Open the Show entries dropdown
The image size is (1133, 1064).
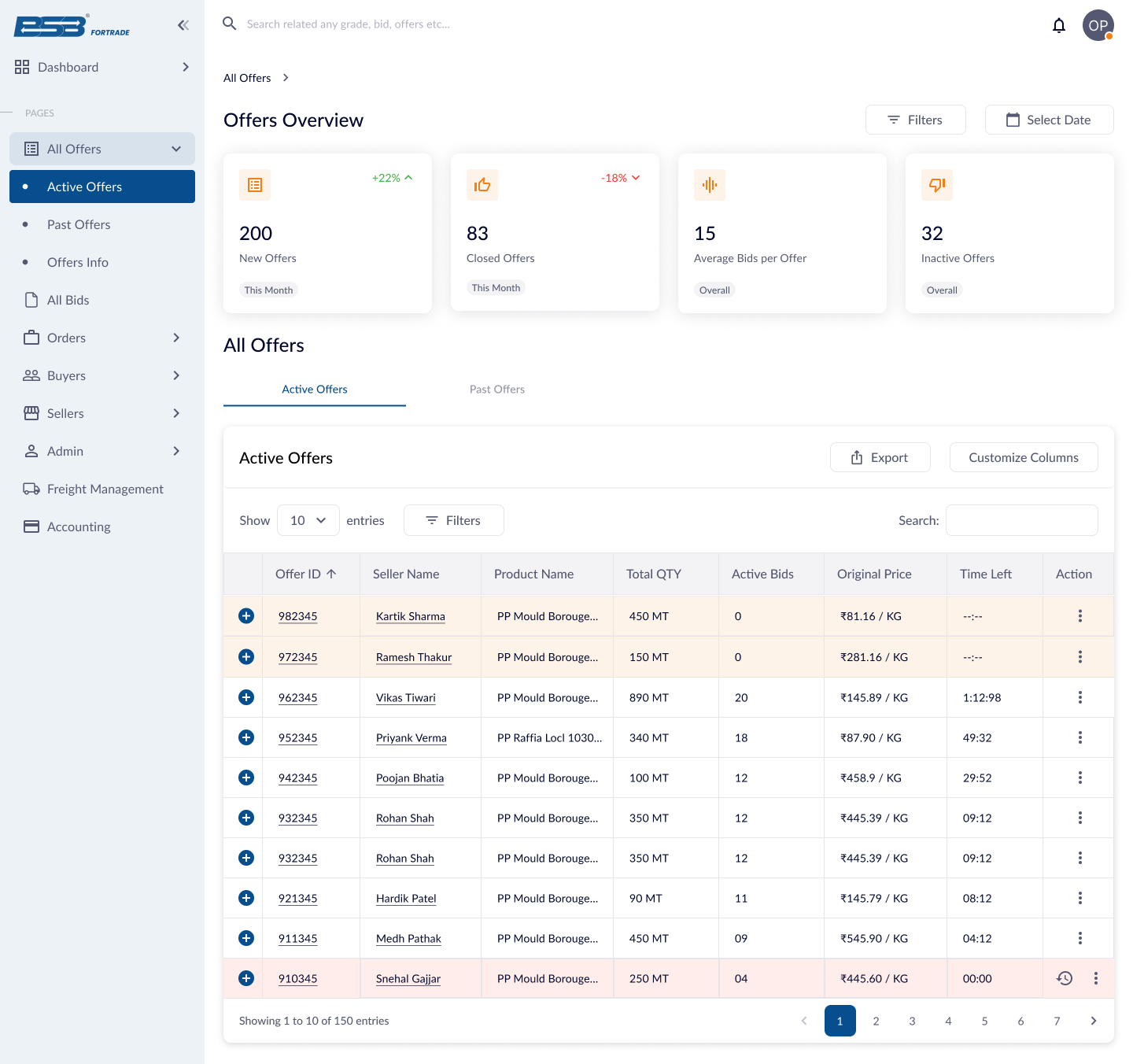pos(308,520)
